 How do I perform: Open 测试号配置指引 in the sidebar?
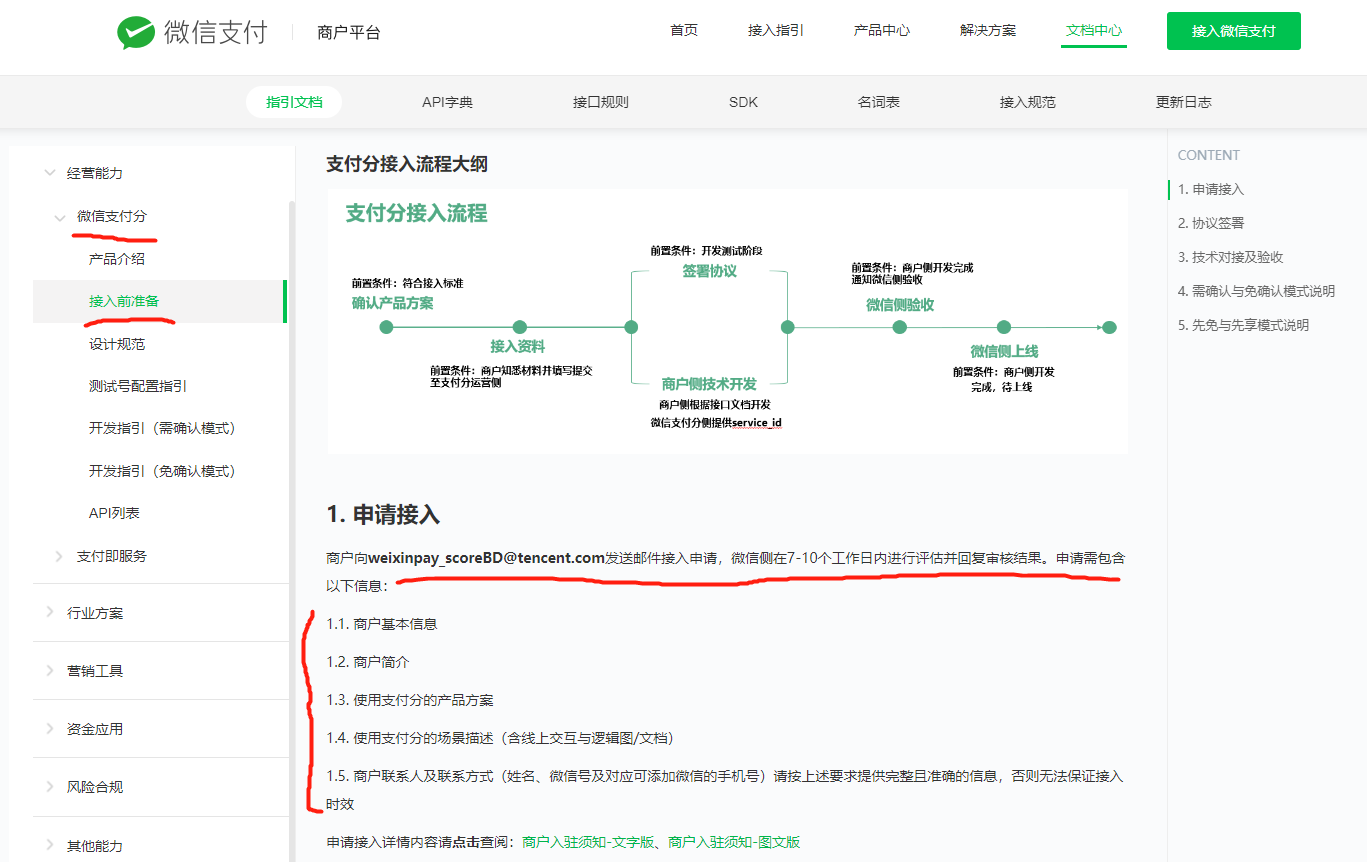pos(138,386)
